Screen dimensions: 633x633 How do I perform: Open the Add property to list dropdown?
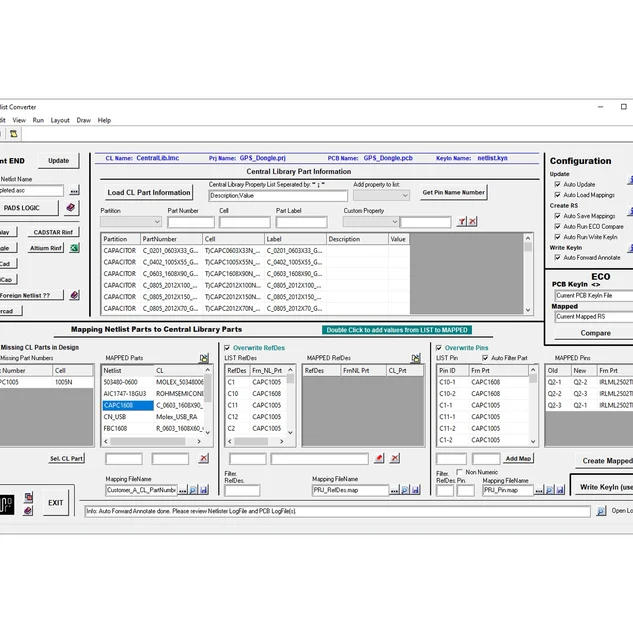pos(381,195)
